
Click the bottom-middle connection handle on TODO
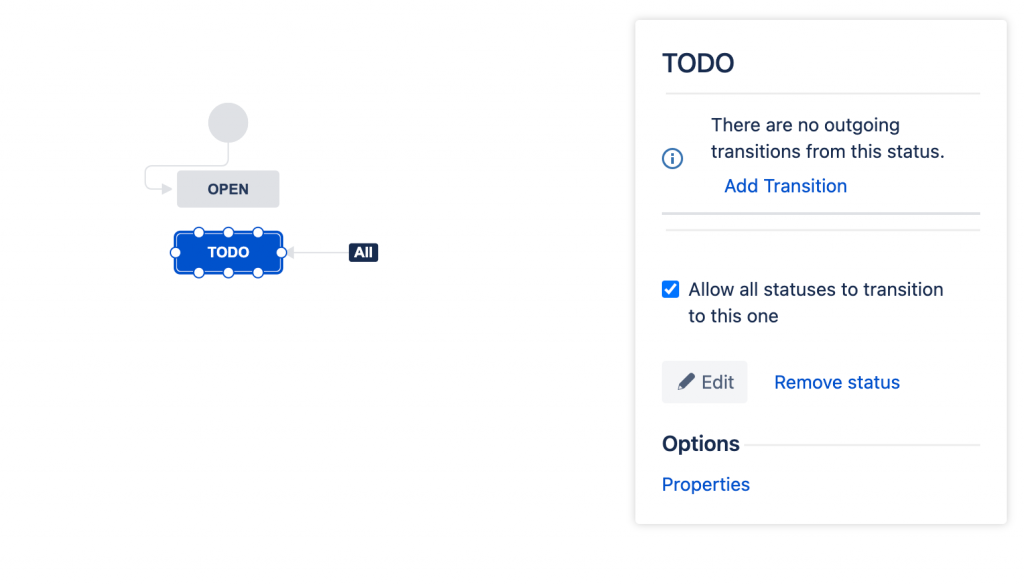pos(228,273)
